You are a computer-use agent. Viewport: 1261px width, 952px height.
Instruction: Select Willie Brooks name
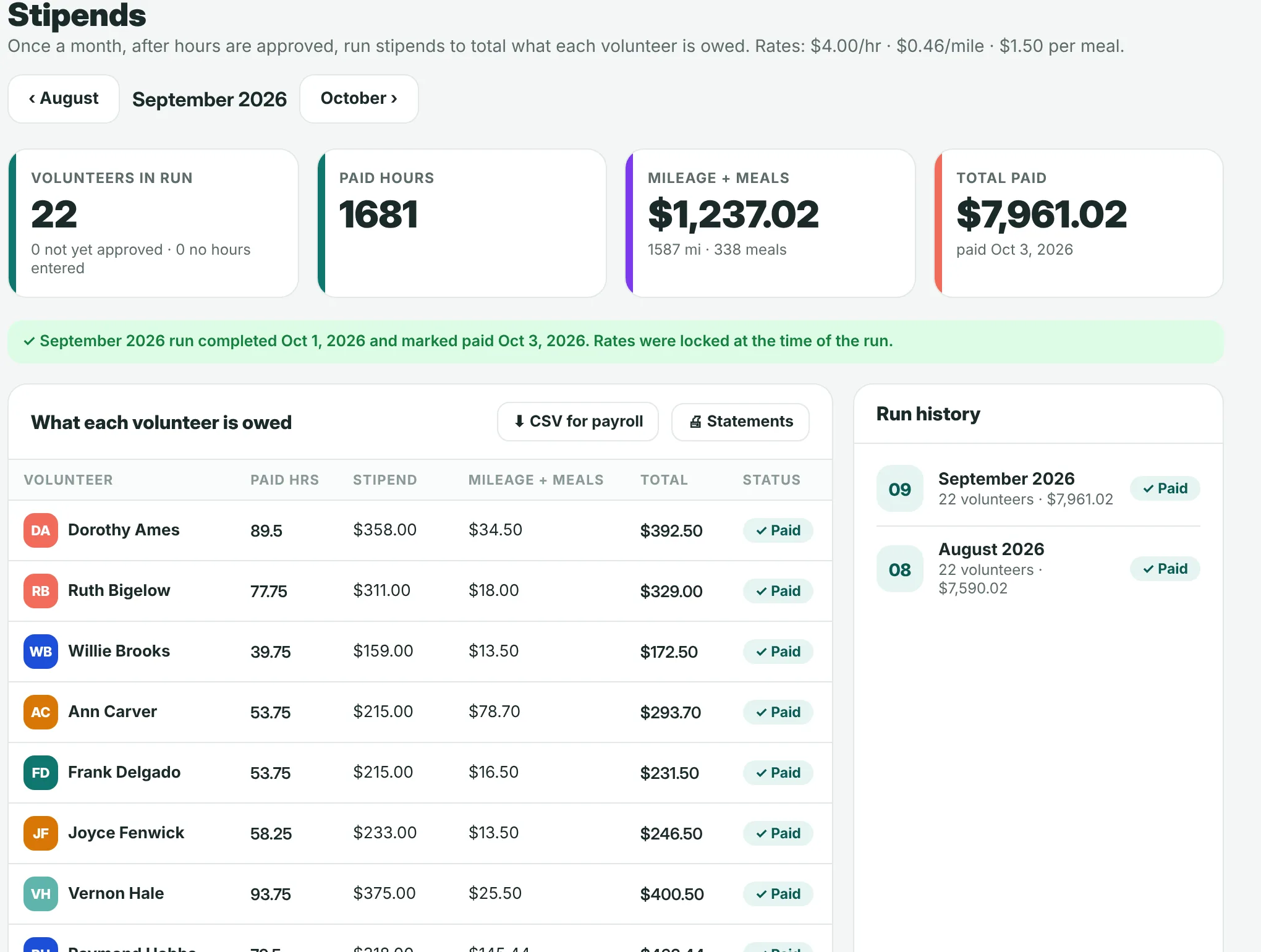point(119,651)
